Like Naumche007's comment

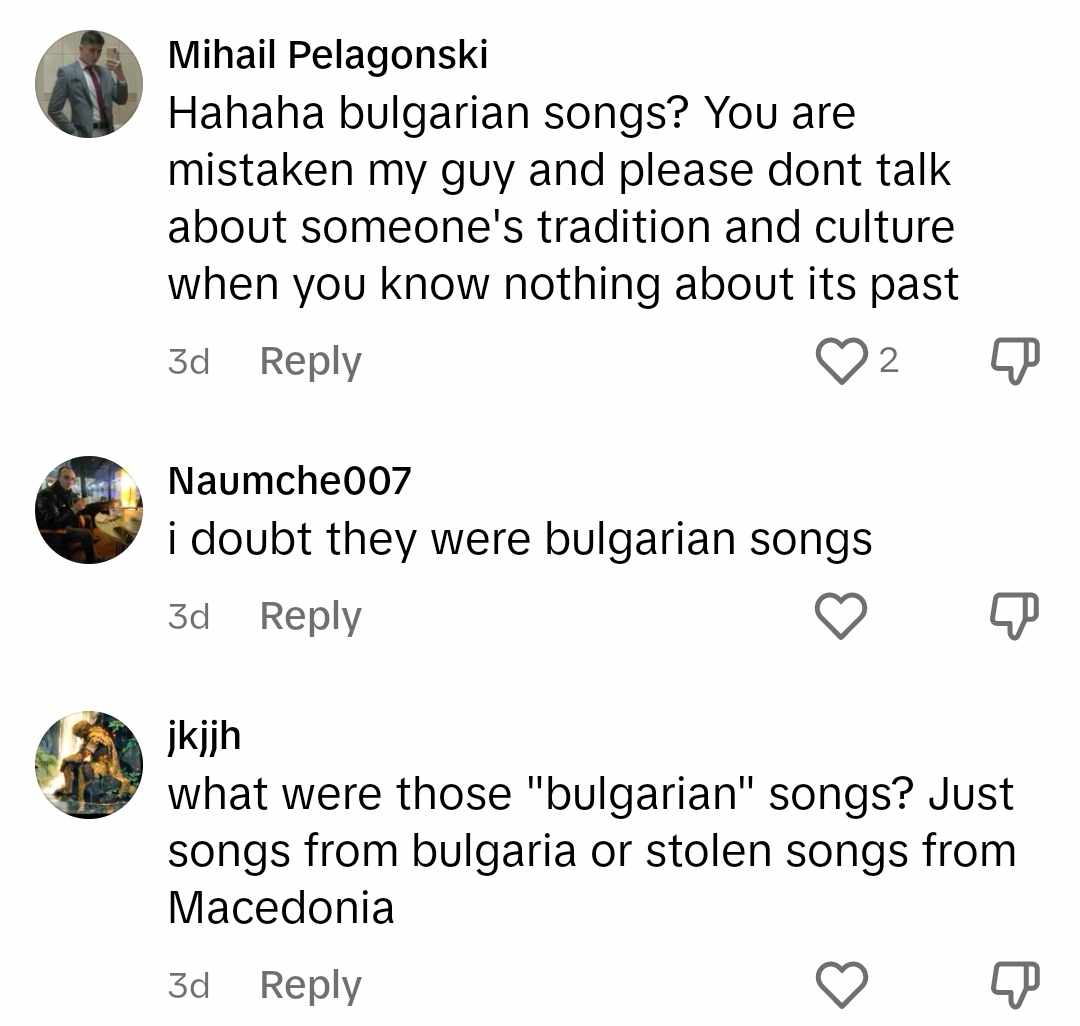click(841, 616)
